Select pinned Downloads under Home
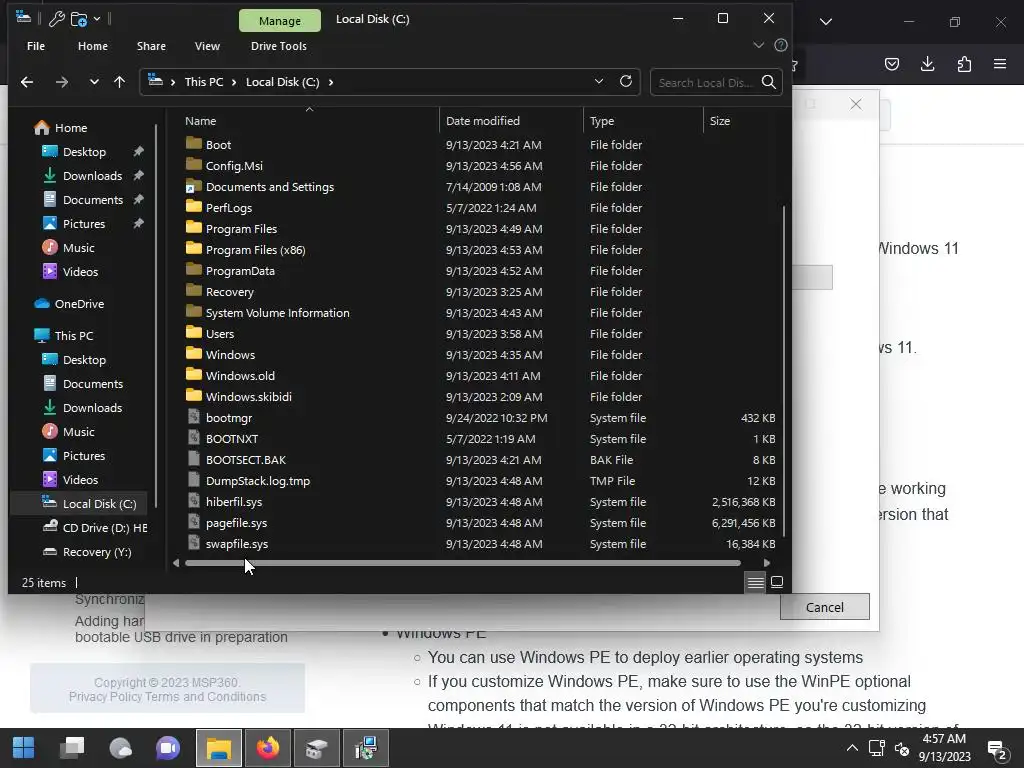 92,176
